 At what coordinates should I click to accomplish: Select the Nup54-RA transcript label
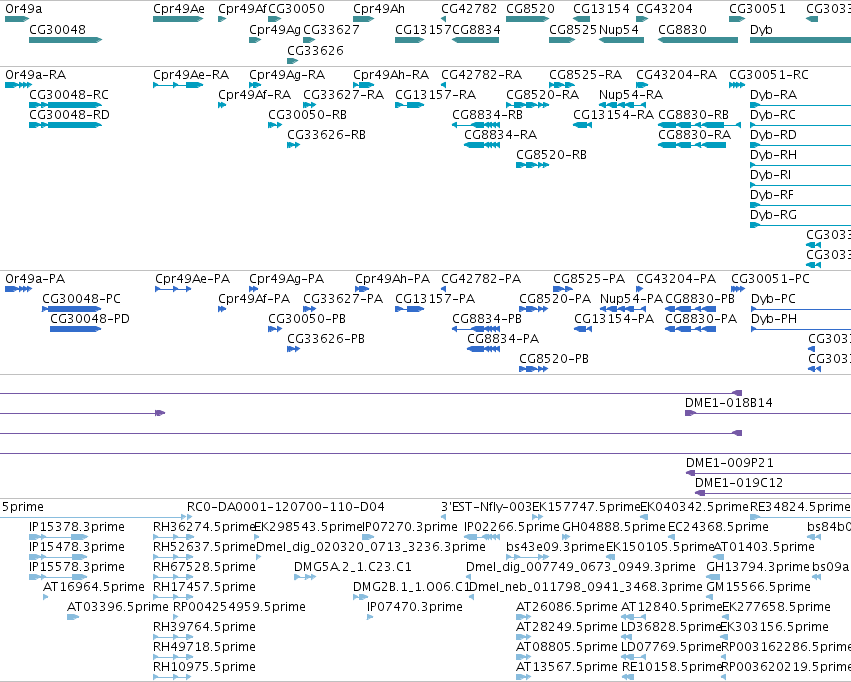pyautogui.click(x=631, y=94)
